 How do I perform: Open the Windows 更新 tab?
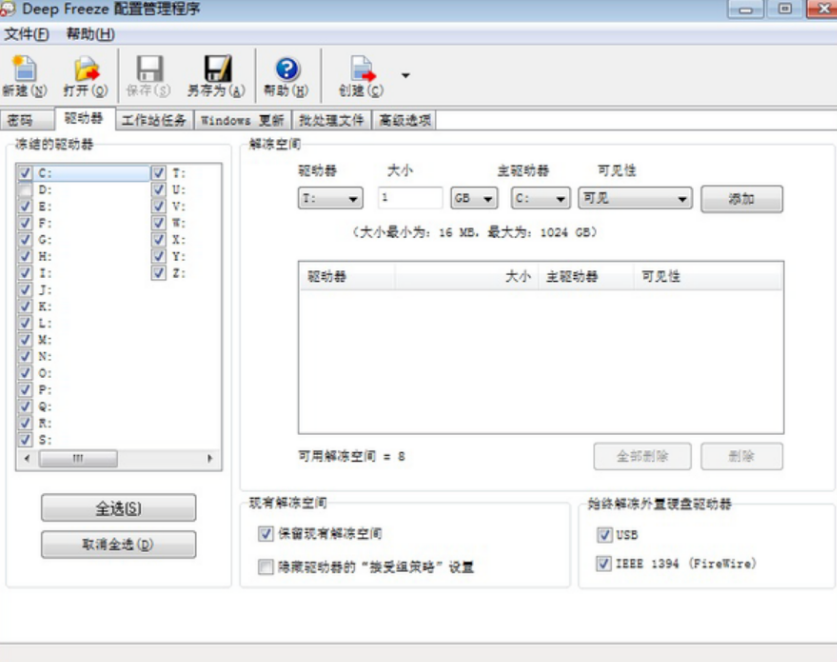(242, 120)
